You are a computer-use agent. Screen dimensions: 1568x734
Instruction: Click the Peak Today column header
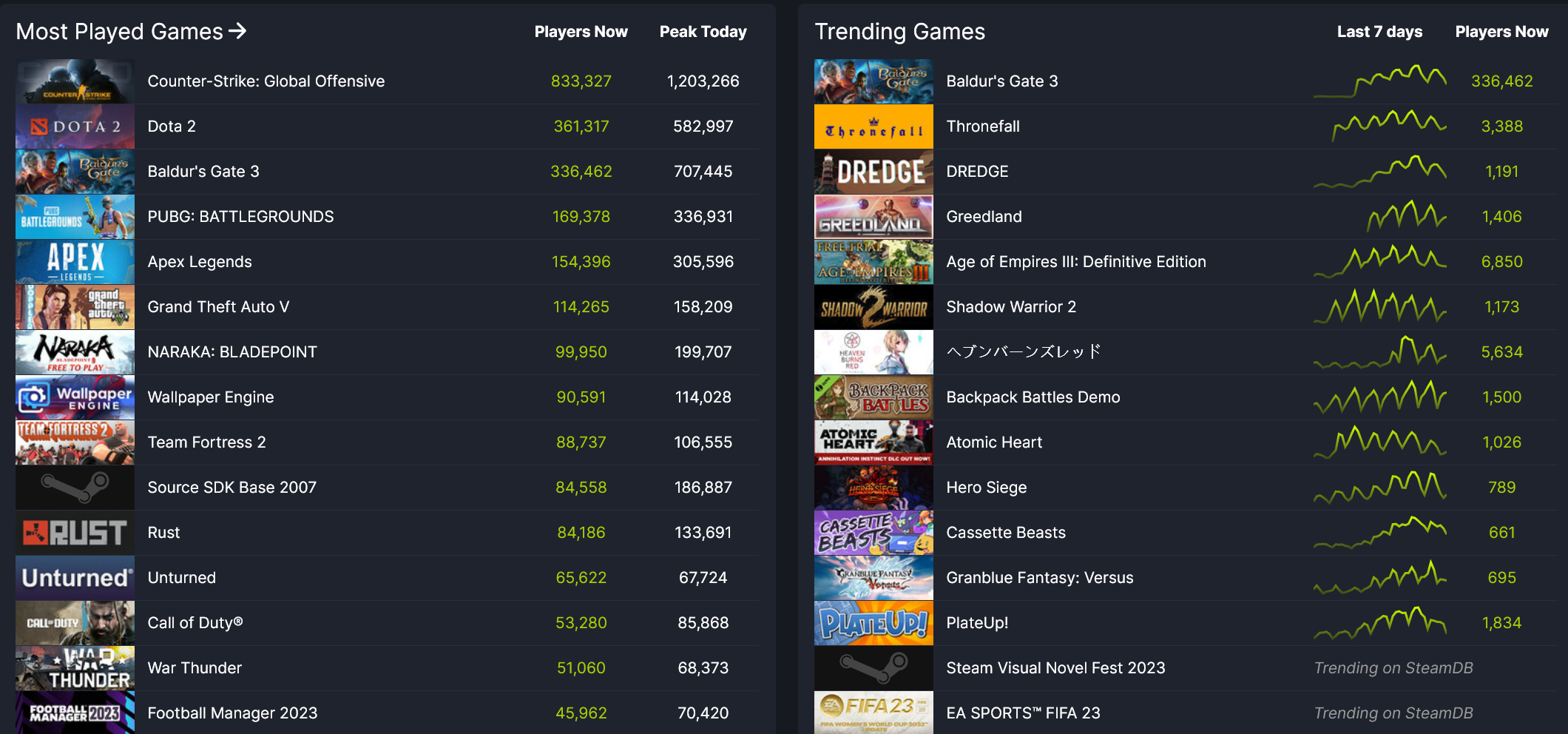(703, 31)
